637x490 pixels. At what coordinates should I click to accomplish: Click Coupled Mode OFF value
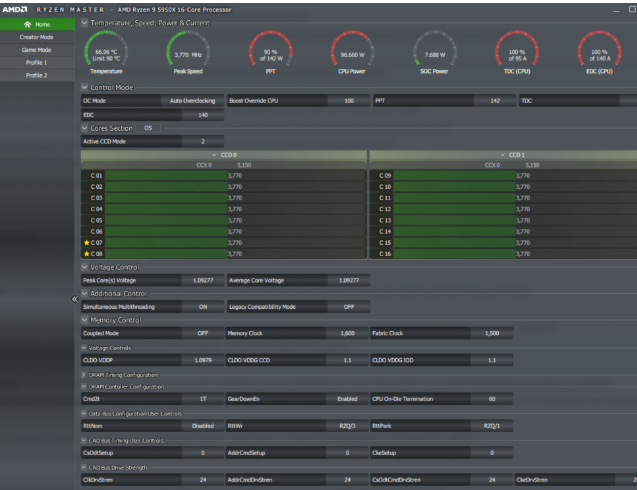203,334
